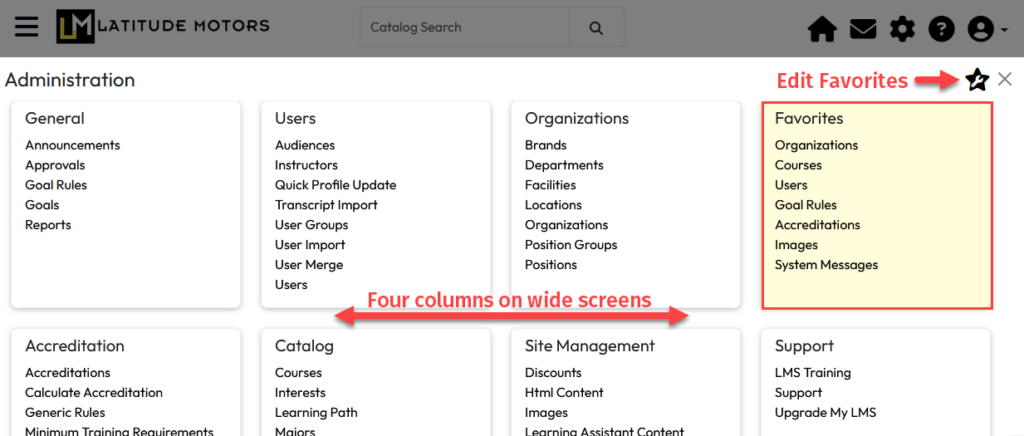
Task: Go to the Home page icon
Action: 822,30
